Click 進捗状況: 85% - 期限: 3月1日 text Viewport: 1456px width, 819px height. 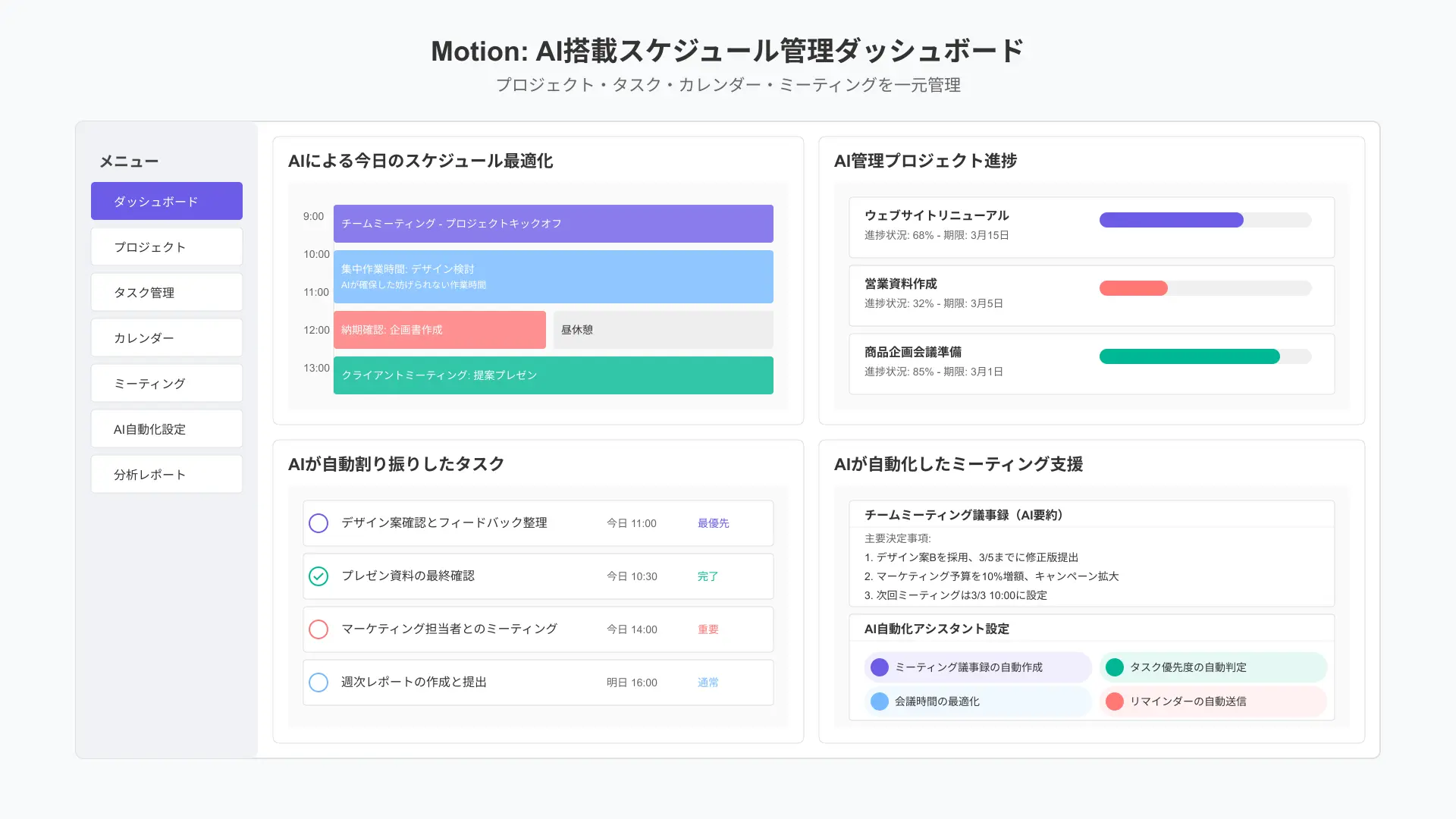click(934, 372)
